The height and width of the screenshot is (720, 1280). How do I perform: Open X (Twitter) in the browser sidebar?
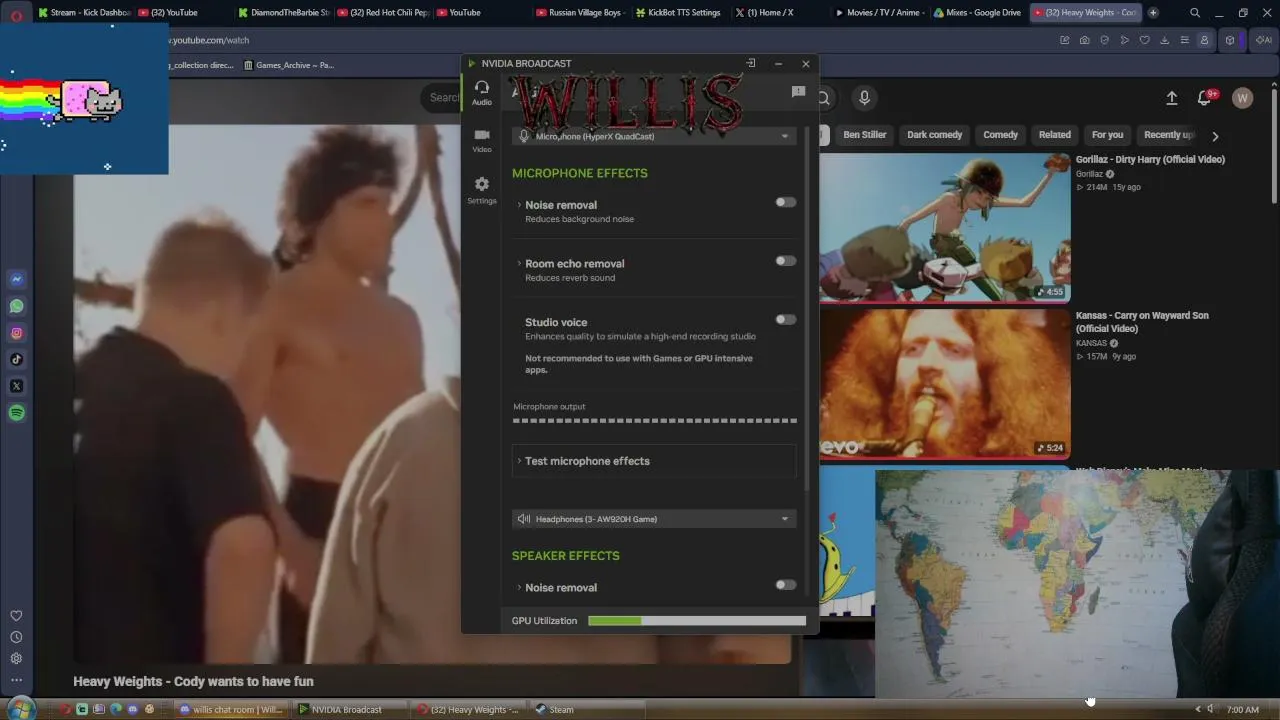pos(16,386)
